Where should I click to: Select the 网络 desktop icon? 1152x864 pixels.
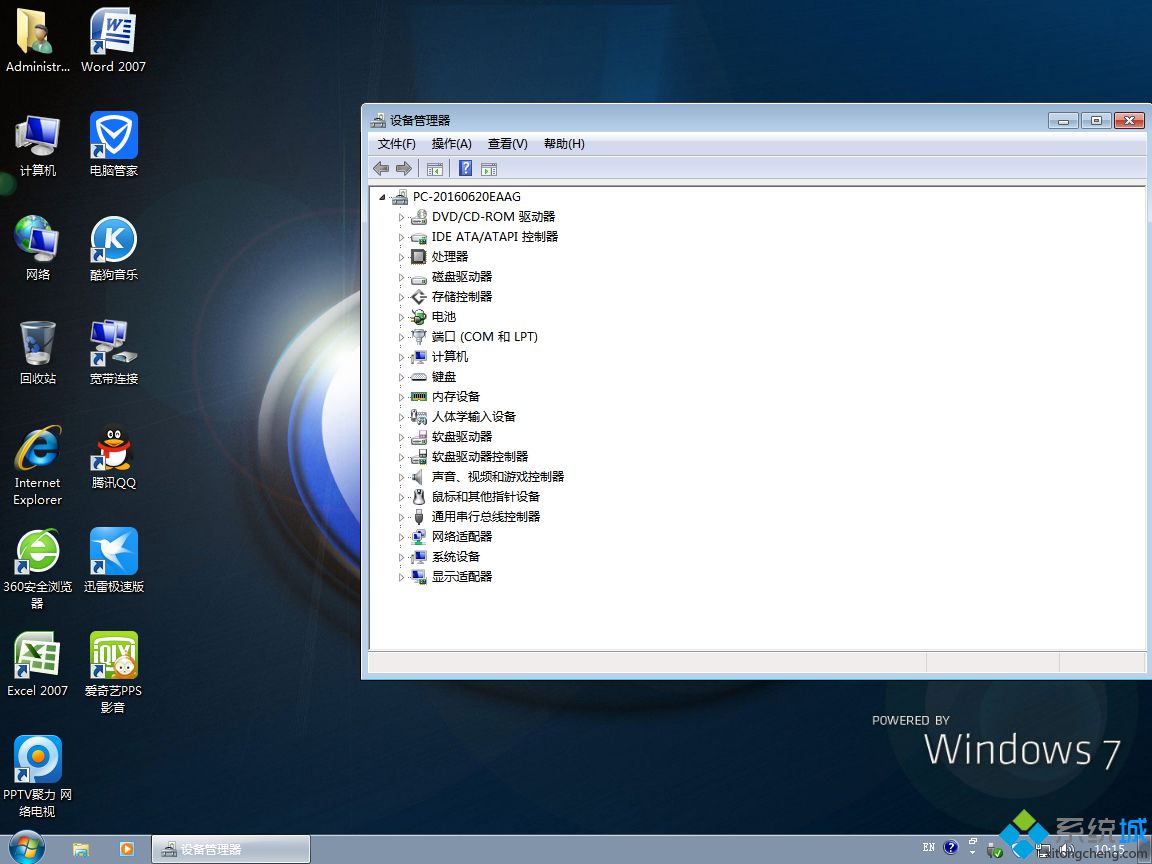[37, 249]
